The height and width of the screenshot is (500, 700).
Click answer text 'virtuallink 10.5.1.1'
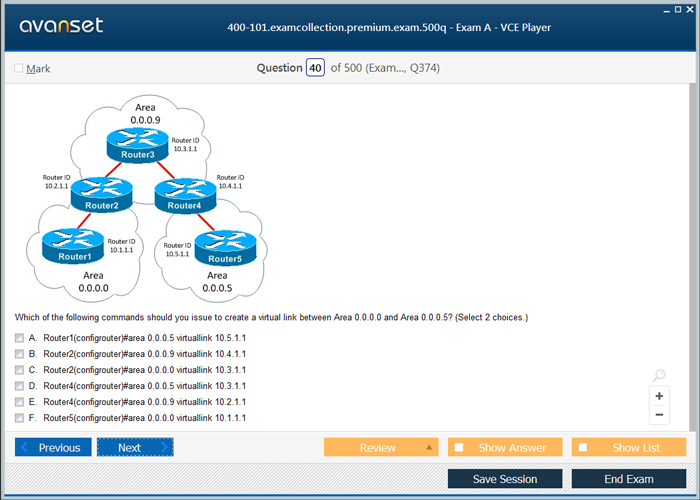tap(211, 338)
